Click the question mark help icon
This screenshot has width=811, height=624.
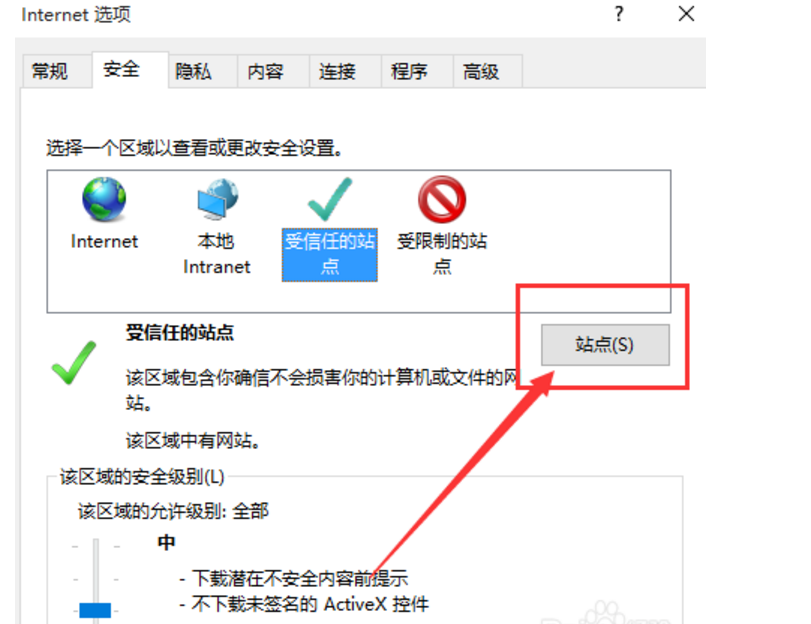coord(619,14)
